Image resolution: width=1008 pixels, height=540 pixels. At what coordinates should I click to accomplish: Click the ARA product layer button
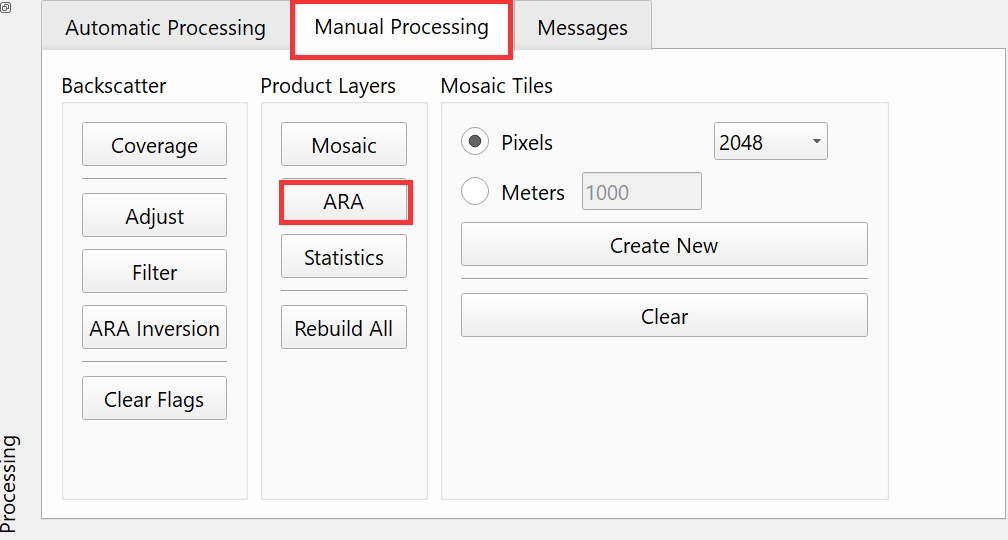tap(344, 202)
